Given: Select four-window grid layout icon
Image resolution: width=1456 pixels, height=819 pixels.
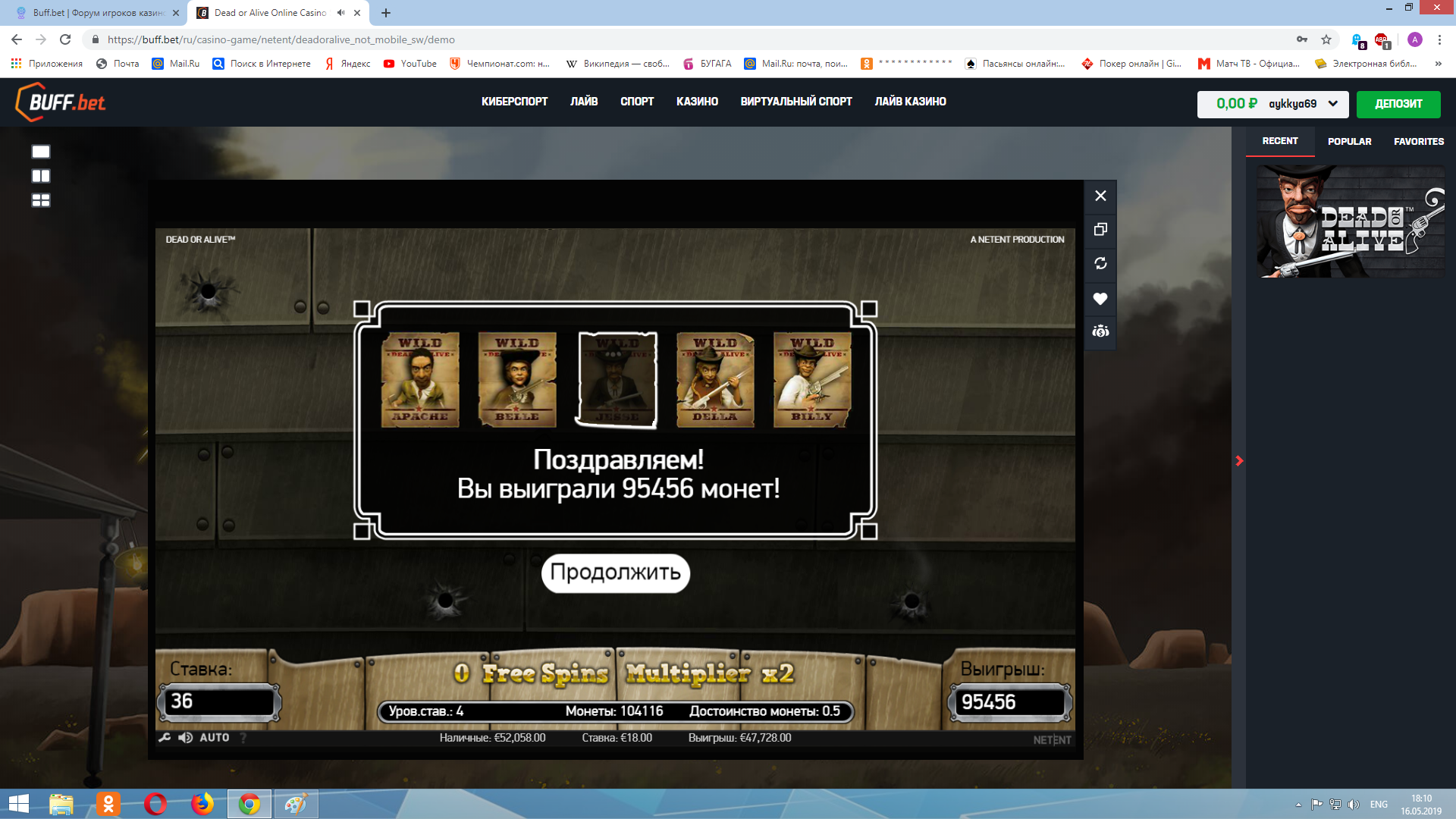Looking at the screenshot, I should click(41, 200).
